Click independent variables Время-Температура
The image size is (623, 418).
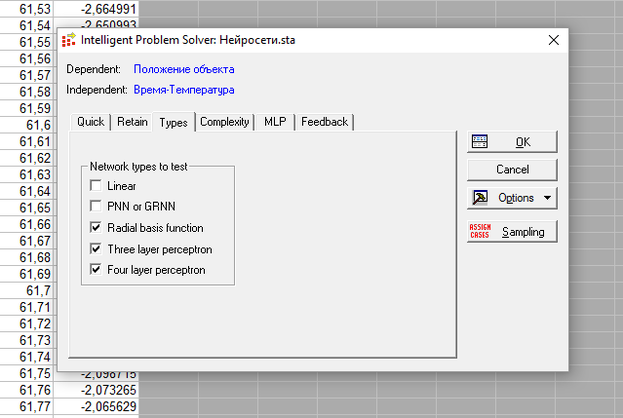point(184,90)
